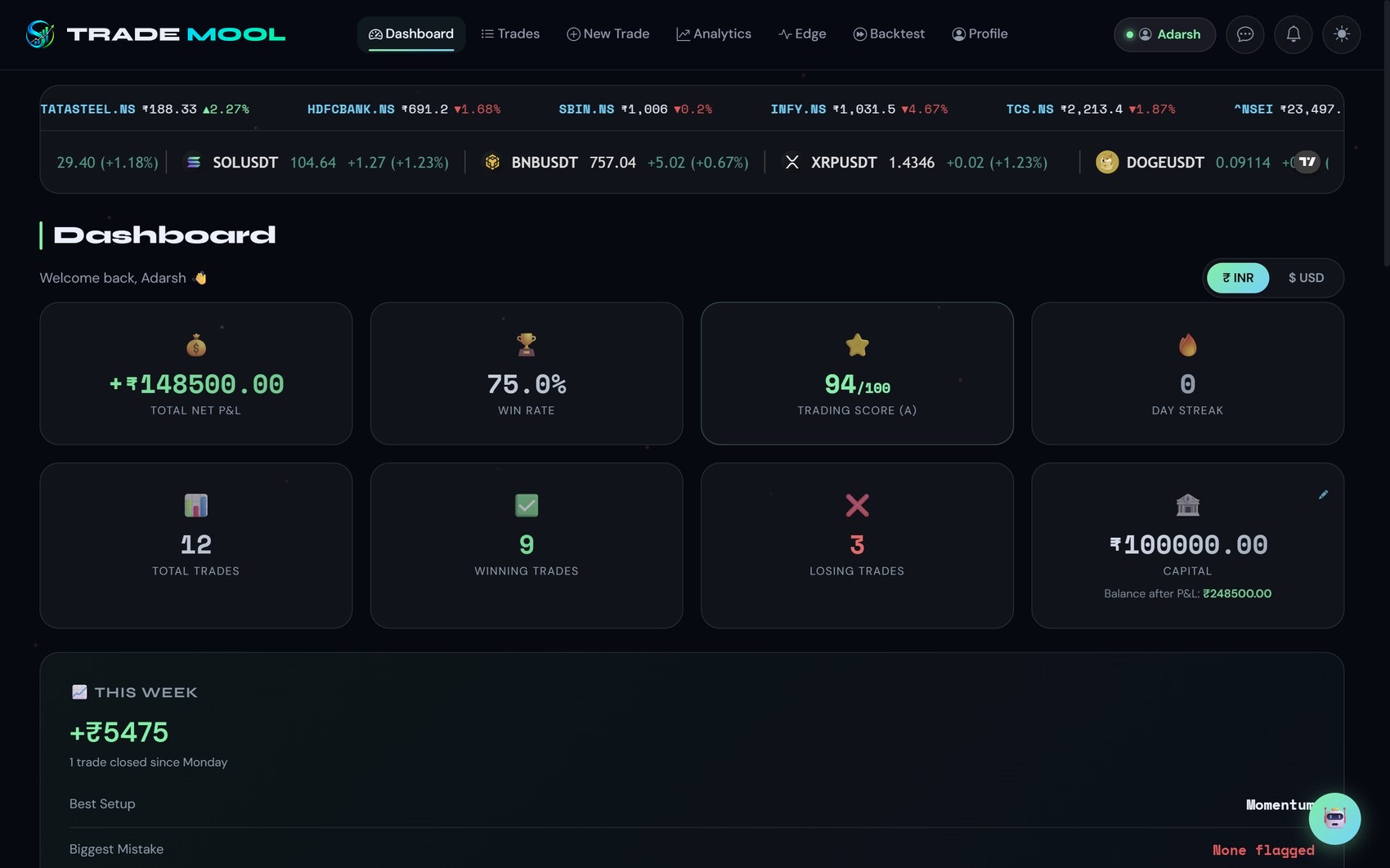1390x868 pixels.
Task: Navigate to the Edge tab
Action: coord(802,34)
